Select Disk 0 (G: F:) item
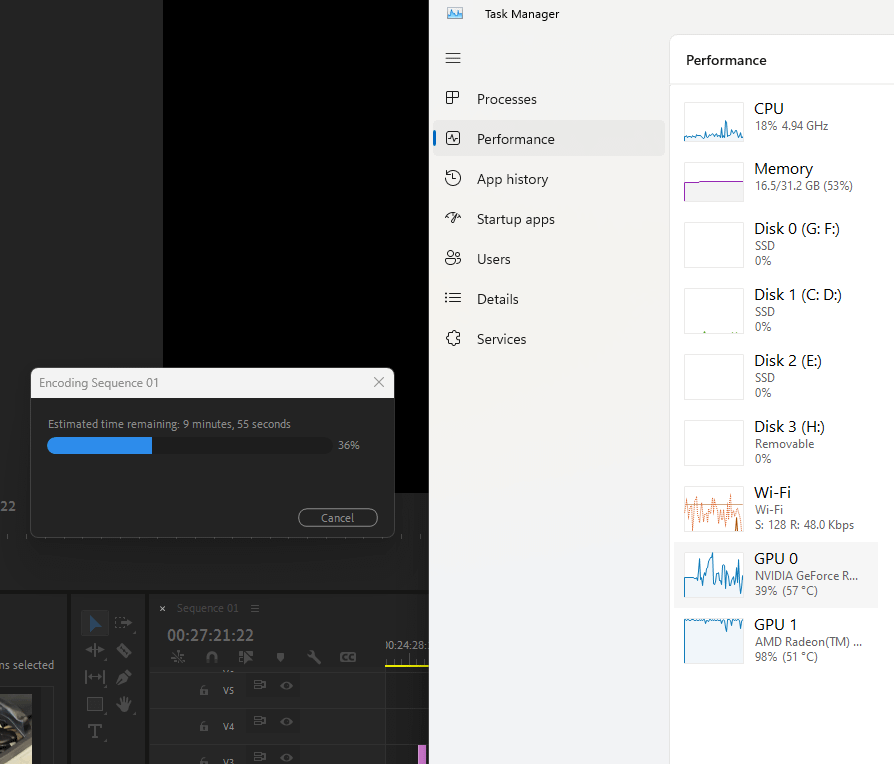The image size is (894, 764). [776, 245]
